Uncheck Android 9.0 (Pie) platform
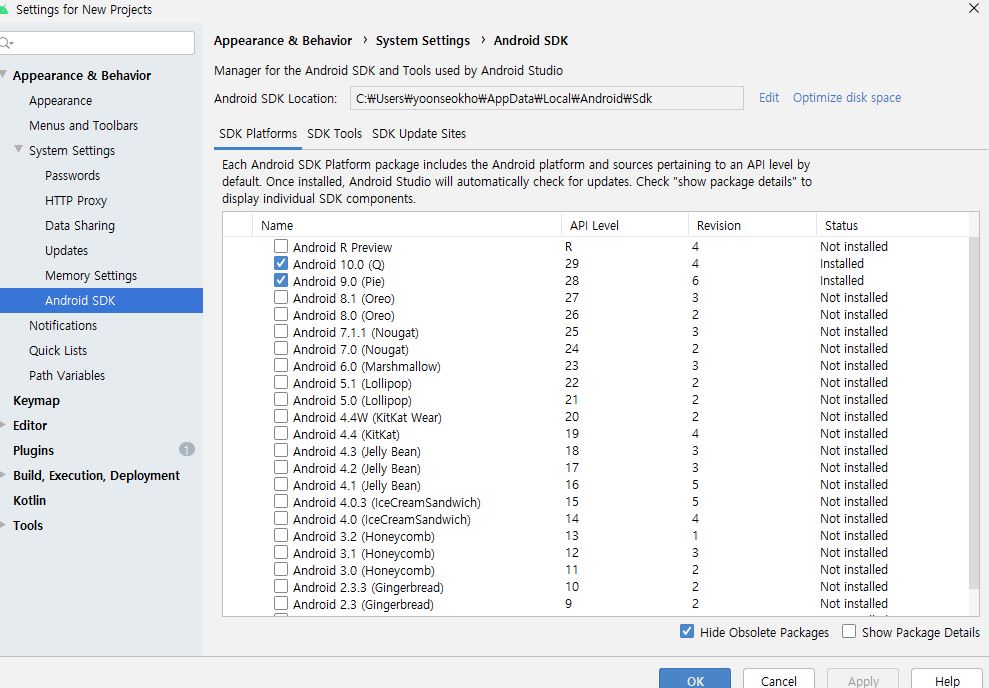 281,280
